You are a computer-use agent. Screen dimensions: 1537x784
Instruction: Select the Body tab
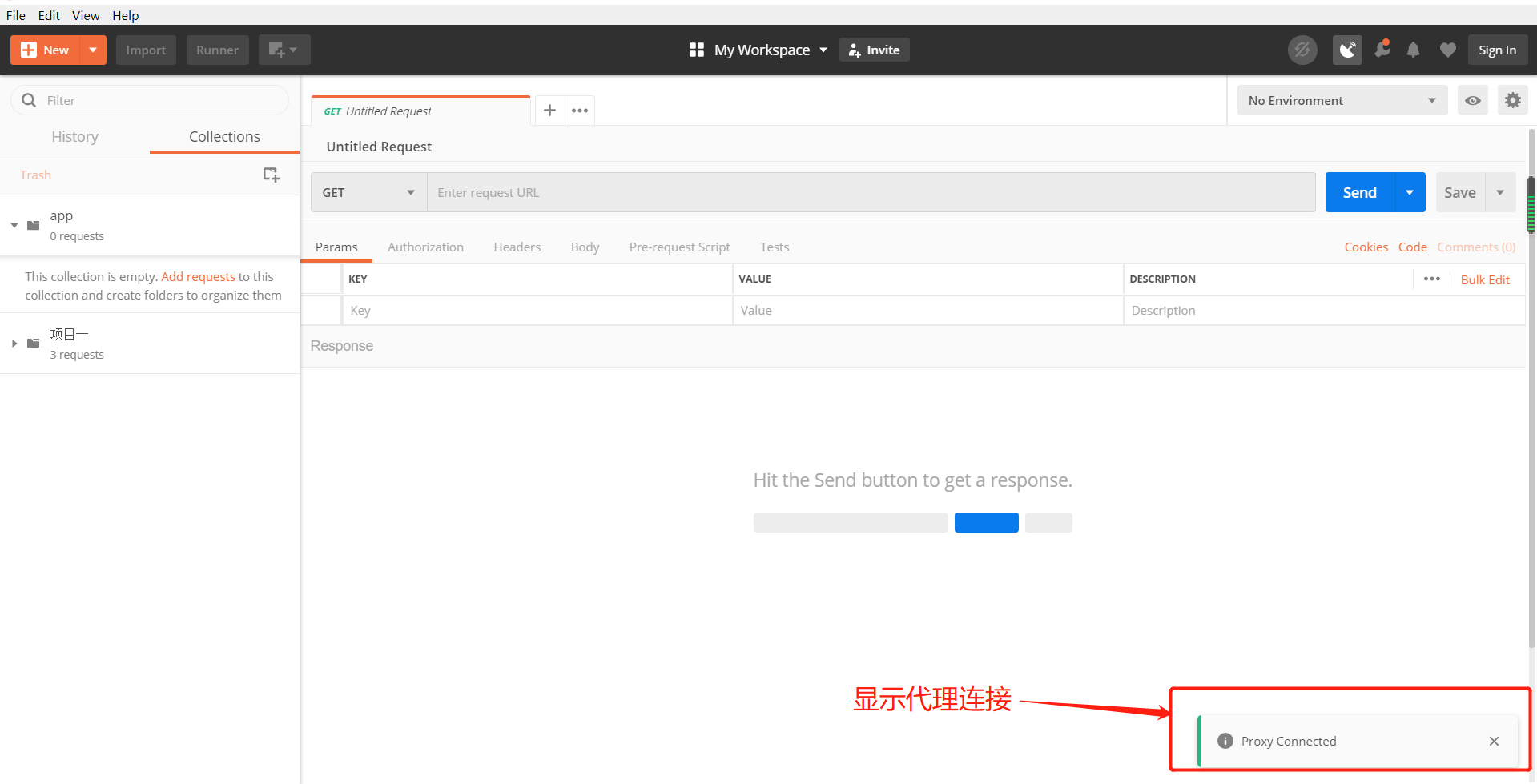click(x=585, y=247)
